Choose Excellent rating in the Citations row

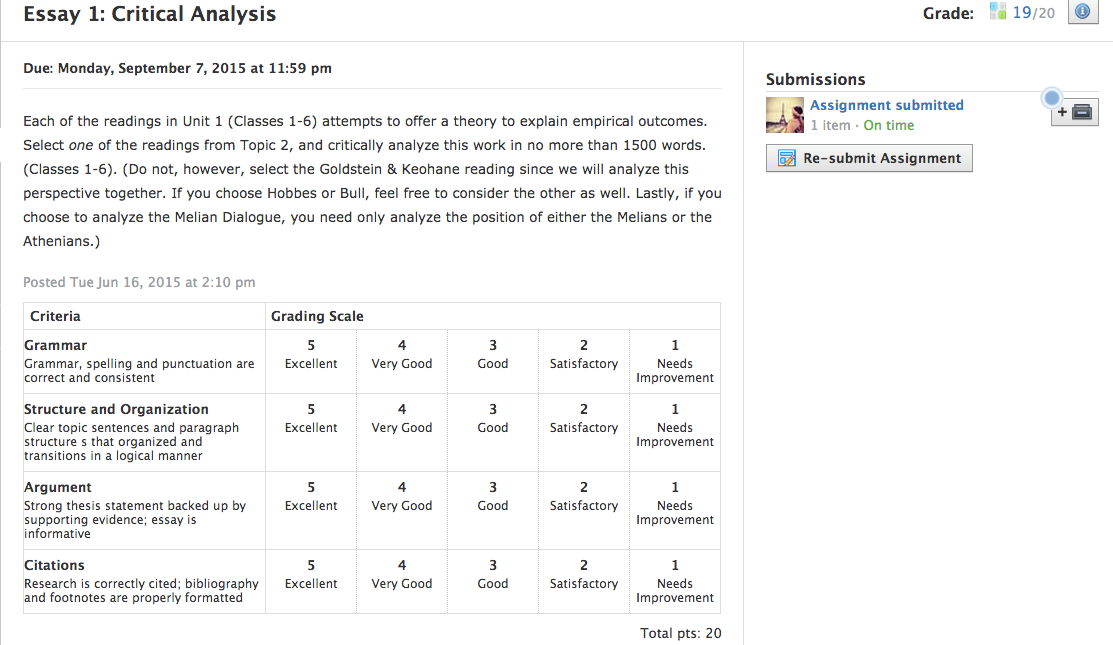coord(311,574)
